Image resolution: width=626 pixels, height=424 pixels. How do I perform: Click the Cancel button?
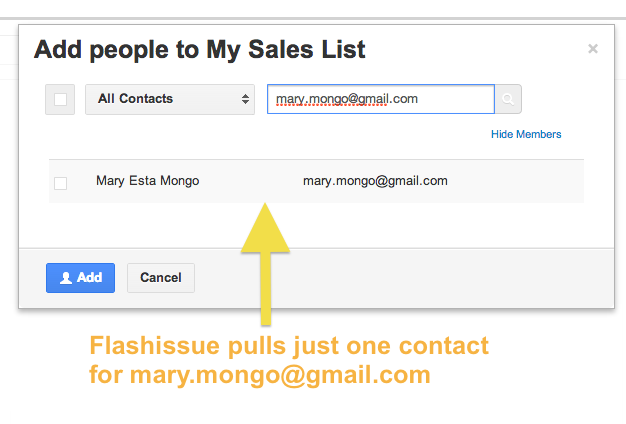tap(160, 278)
